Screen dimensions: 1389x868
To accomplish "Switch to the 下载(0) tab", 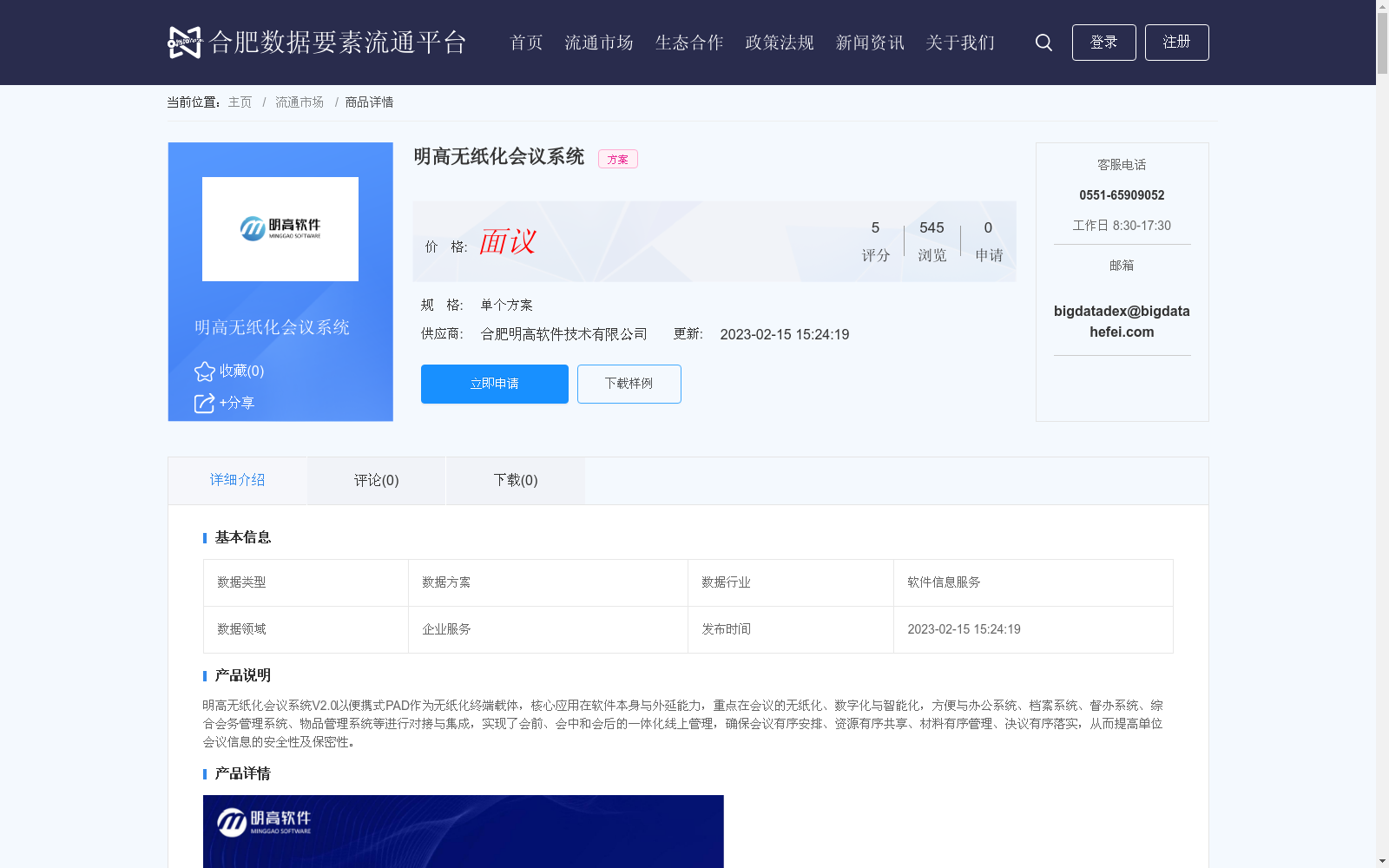I will click(515, 480).
